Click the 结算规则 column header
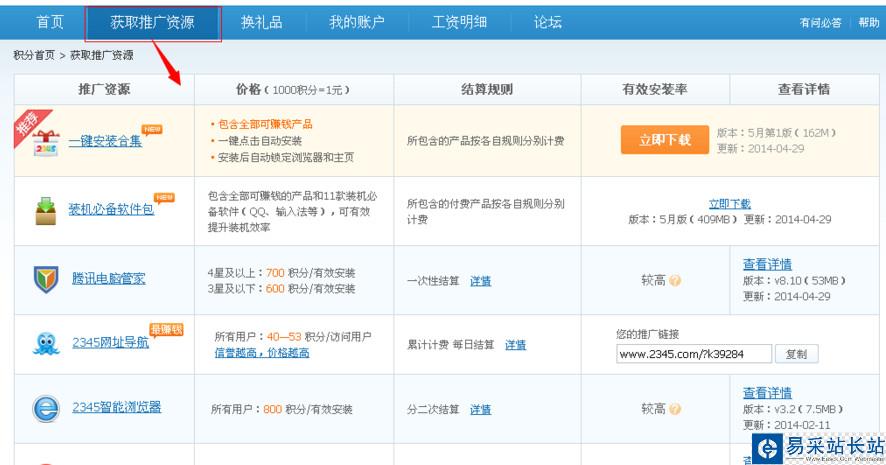The height and width of the screenshot is (465, 886). (x=487, y=89)
